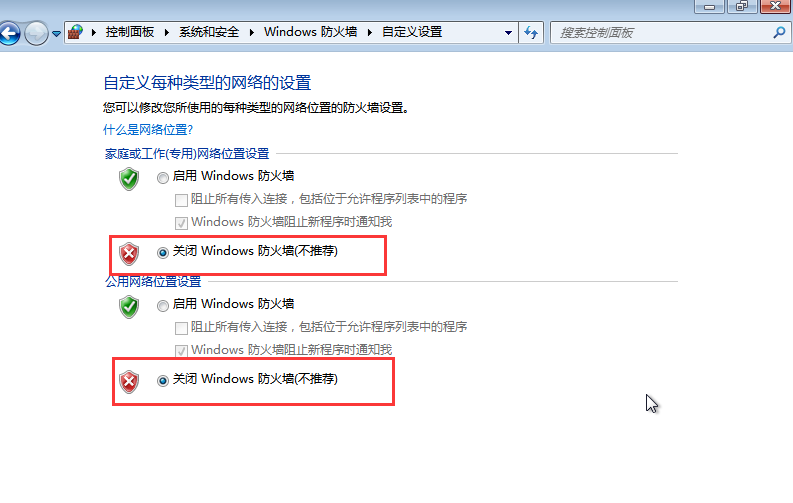
Task: Tick 阻止所有传入连接 under public network
Action: tap(181, 328)
